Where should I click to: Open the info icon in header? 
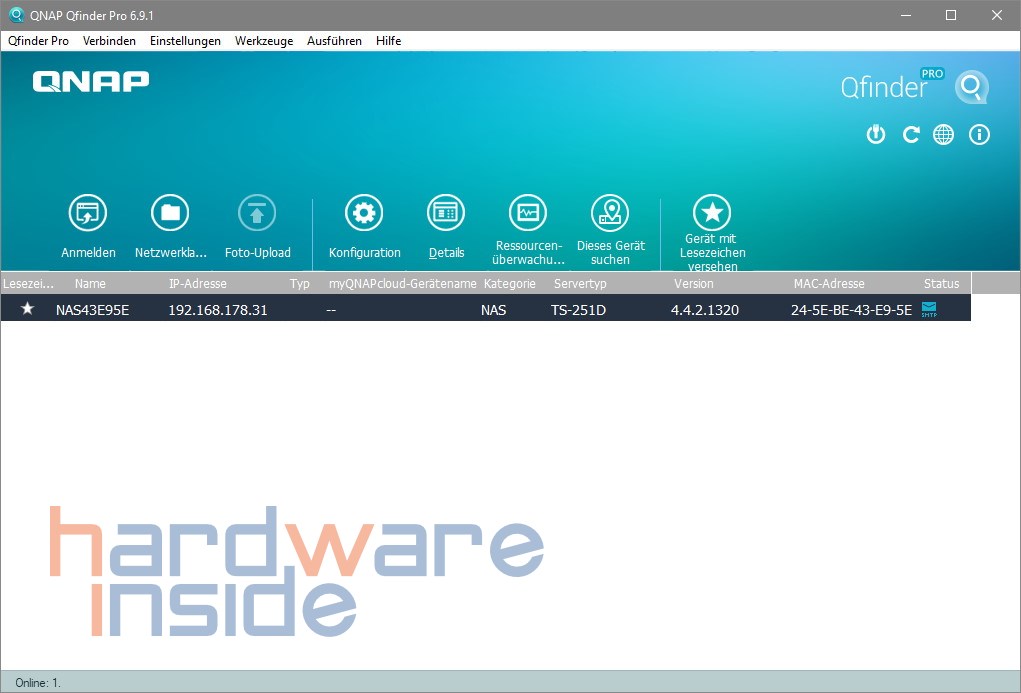click(979, 135)
